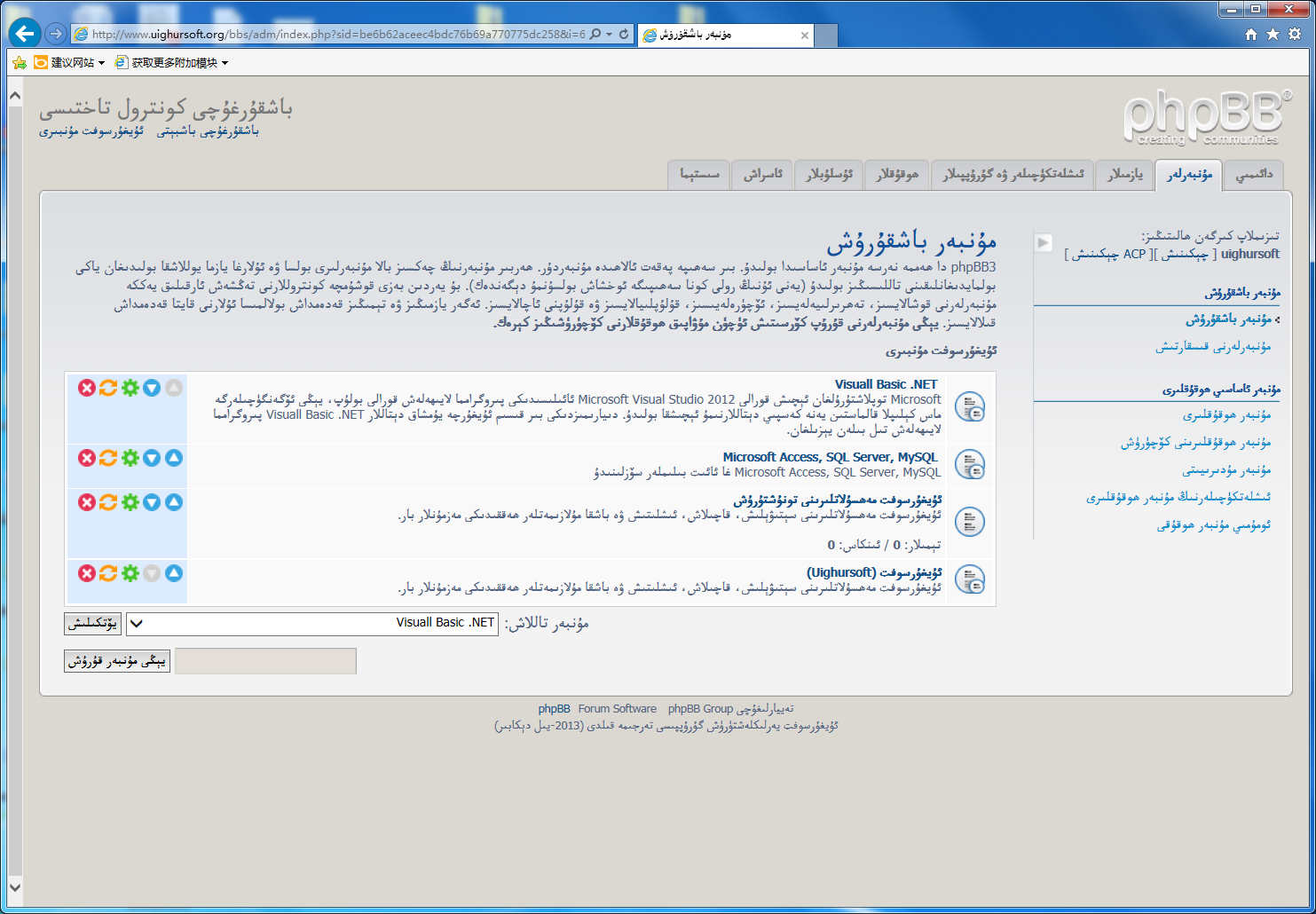The width and height of the screenshot is (1316, 914).
Task: Move Microsoft Access, SQL Server, MySQL forum down
Action: [152, 458]
